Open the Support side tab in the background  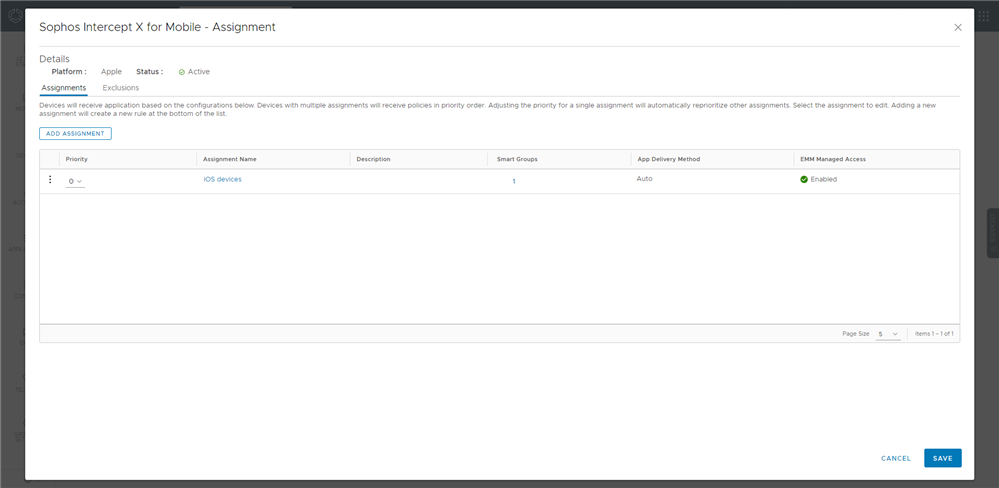click(993, 233)
